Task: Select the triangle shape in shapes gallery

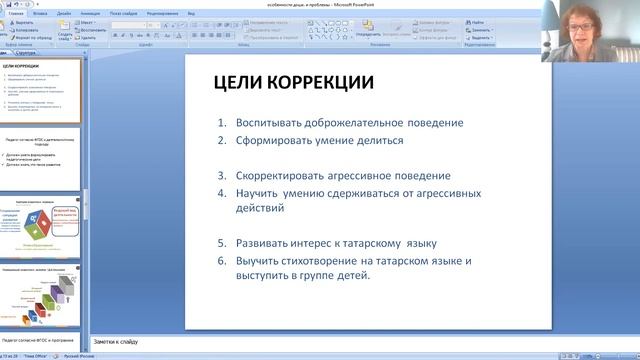Action: [310, 30]
